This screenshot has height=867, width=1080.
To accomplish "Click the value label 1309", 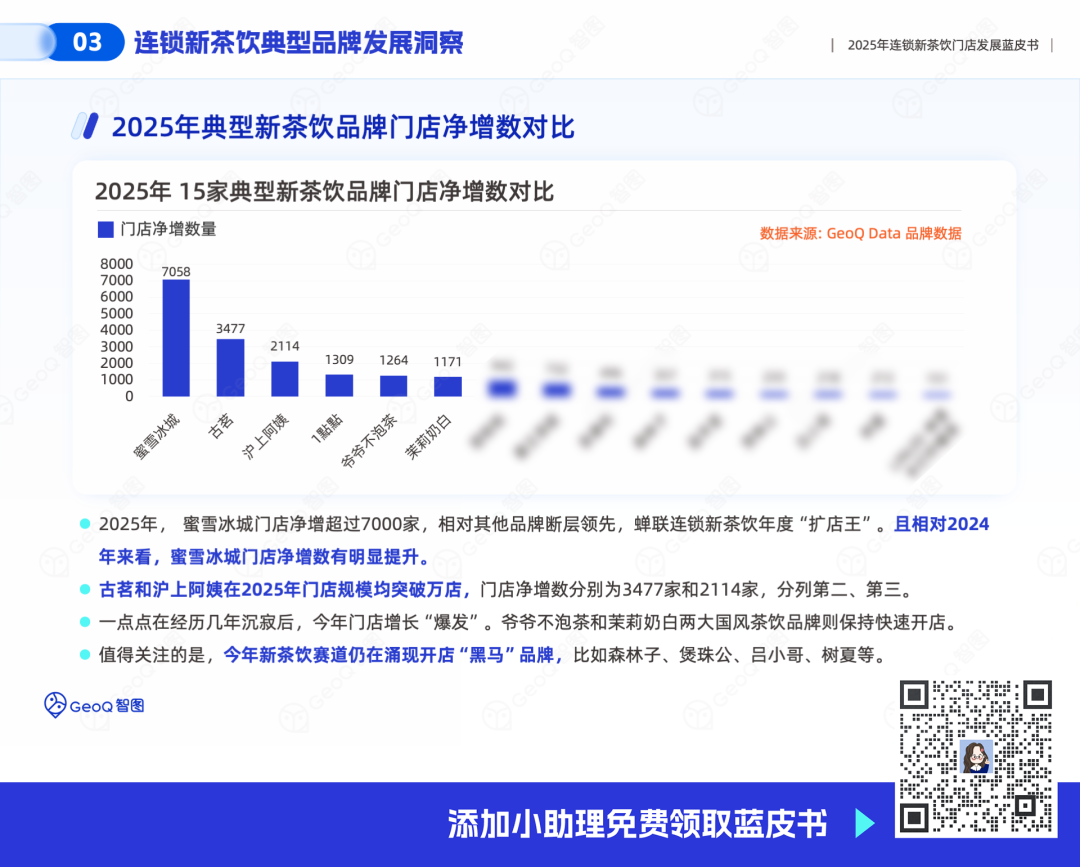I will coord(339,359).
